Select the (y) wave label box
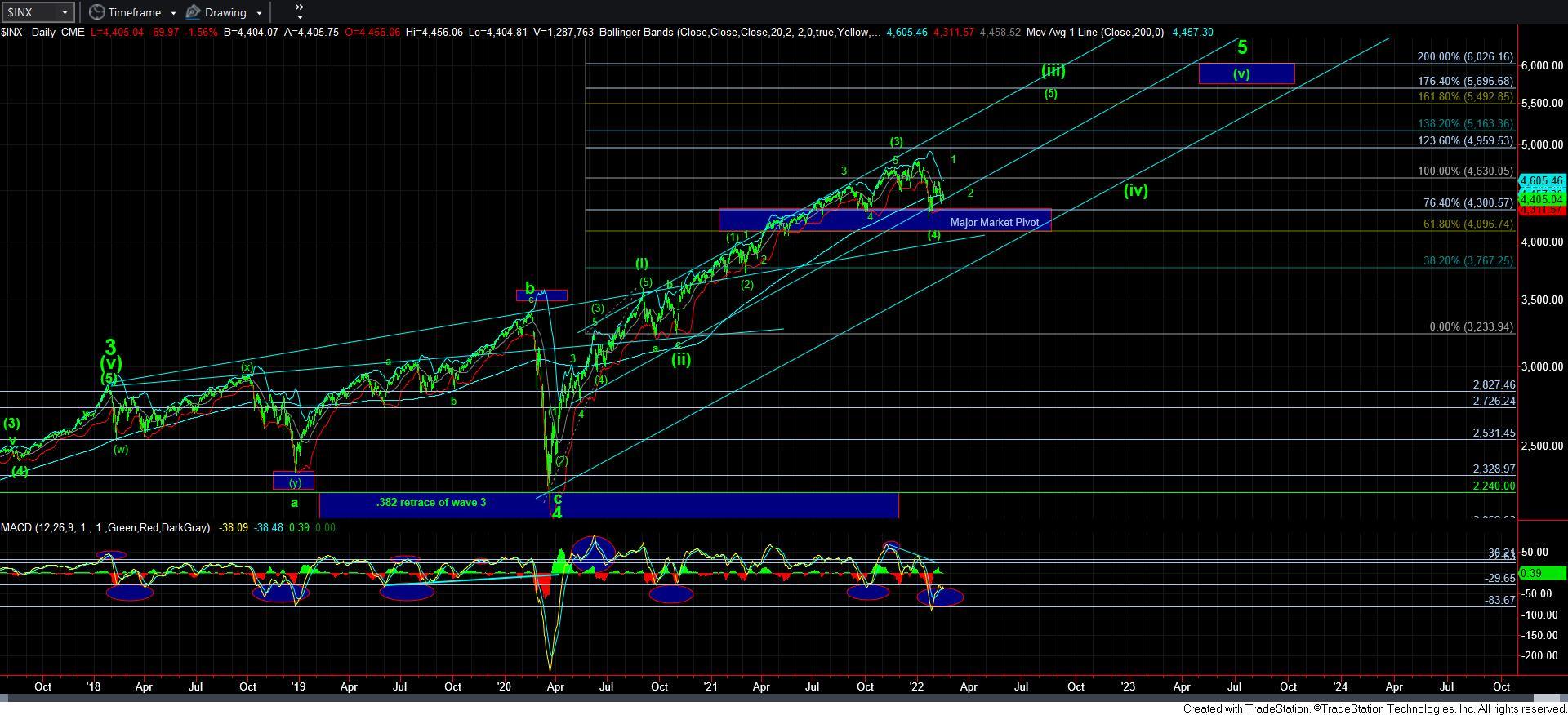 [x=293, y=481]
